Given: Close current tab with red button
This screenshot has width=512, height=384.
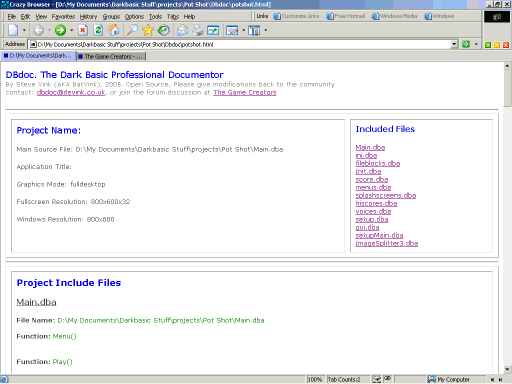Looking at the screenshot, I should coord(506,45).
